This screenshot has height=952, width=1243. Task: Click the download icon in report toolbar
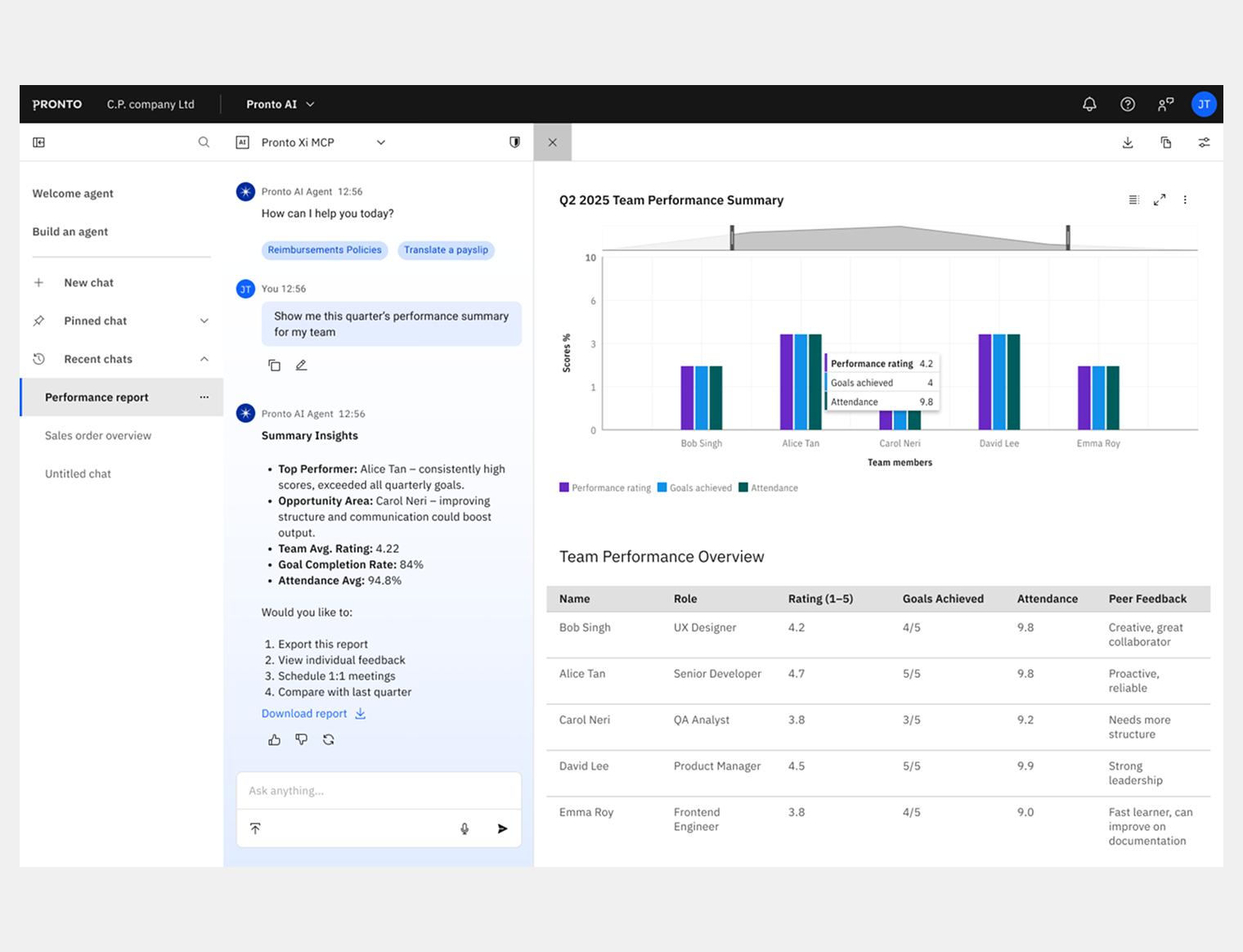click(x=1128, y=143)
